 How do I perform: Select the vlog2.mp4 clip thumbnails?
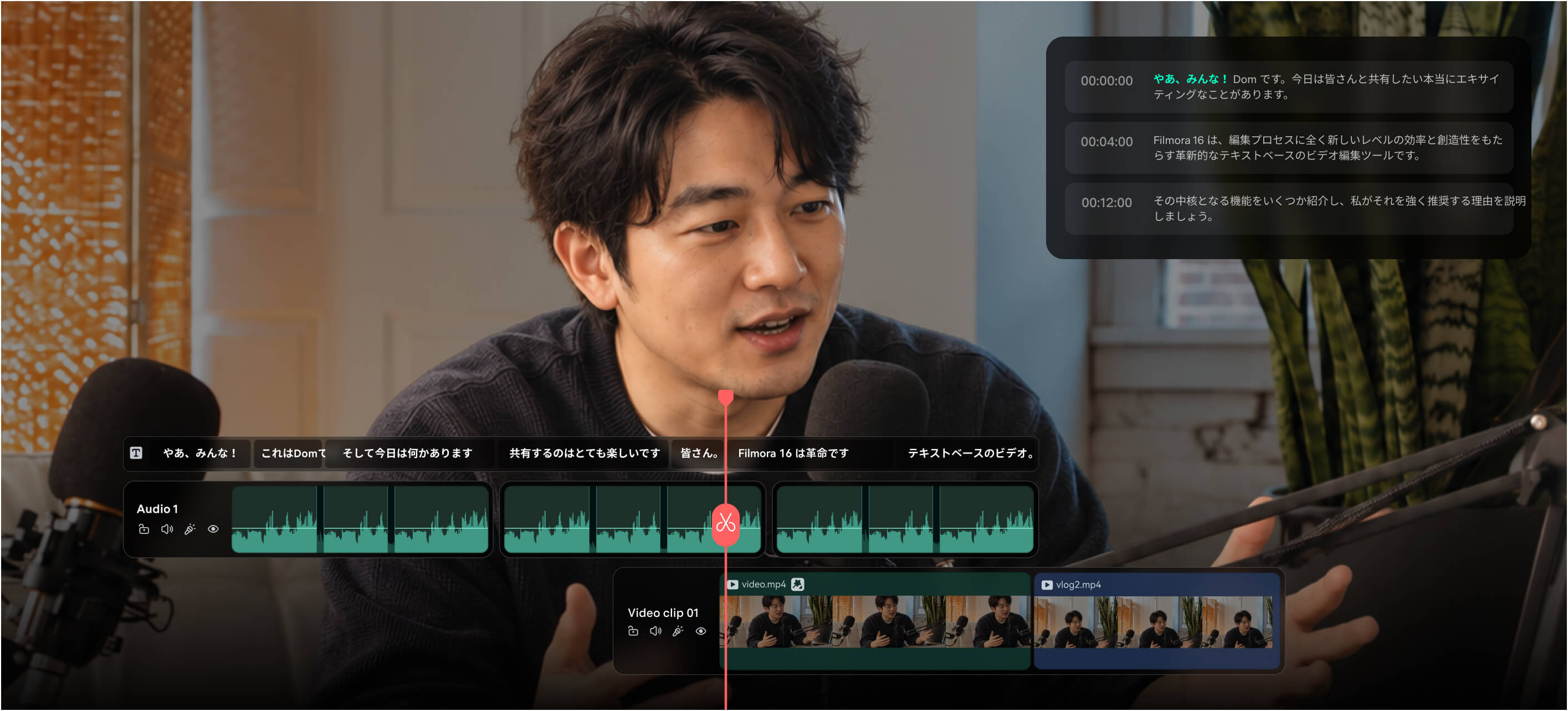pos(1155,622)
